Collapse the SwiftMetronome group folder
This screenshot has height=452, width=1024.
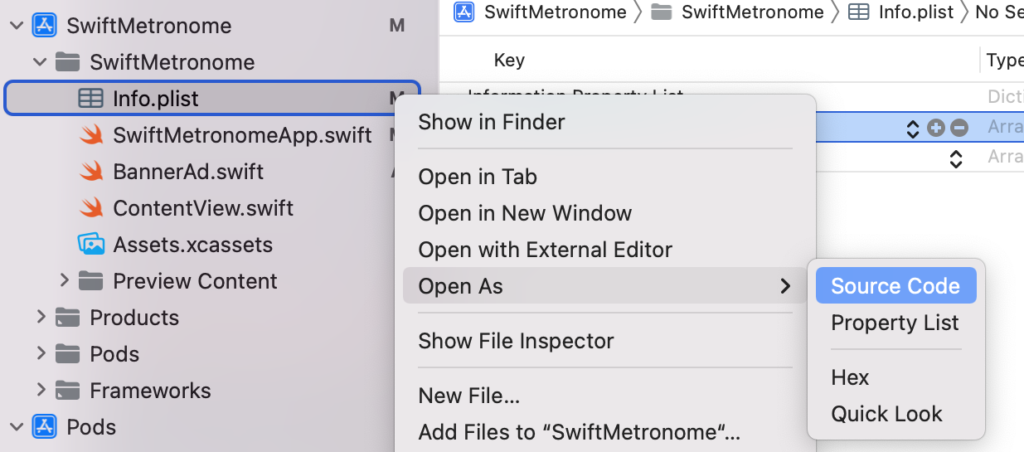click(40, 63)
